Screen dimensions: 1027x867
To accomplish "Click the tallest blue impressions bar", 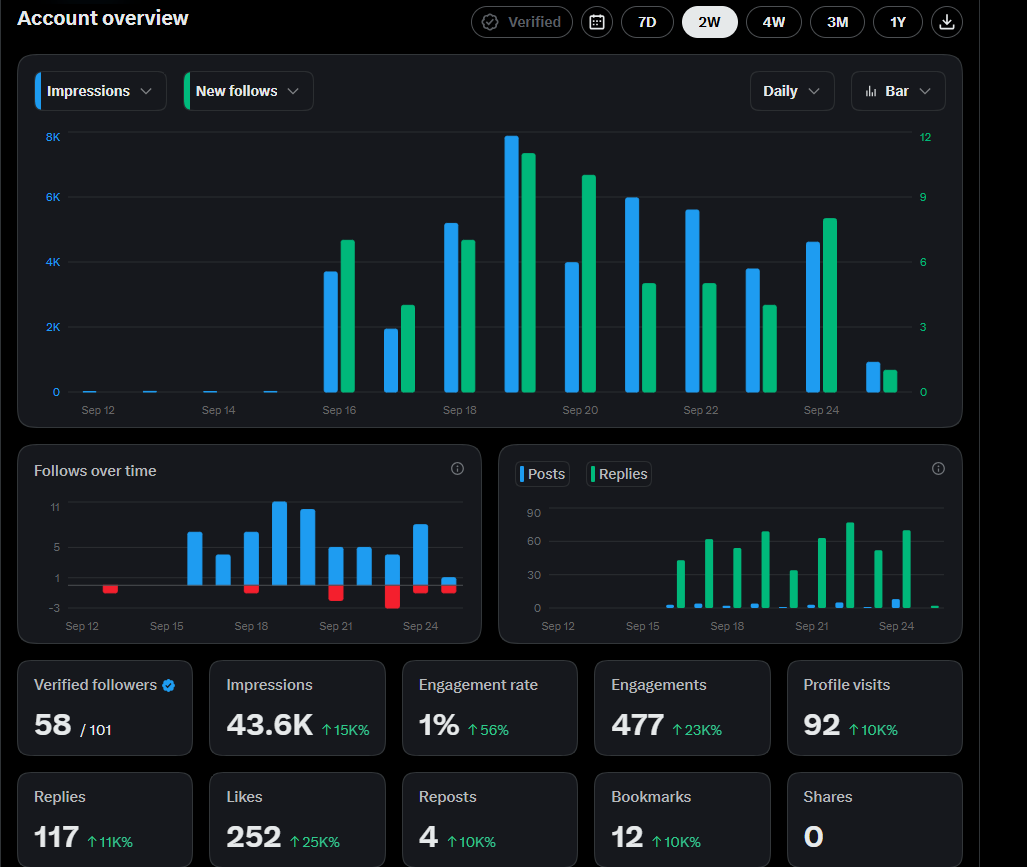I will click(x=512, y=264).
